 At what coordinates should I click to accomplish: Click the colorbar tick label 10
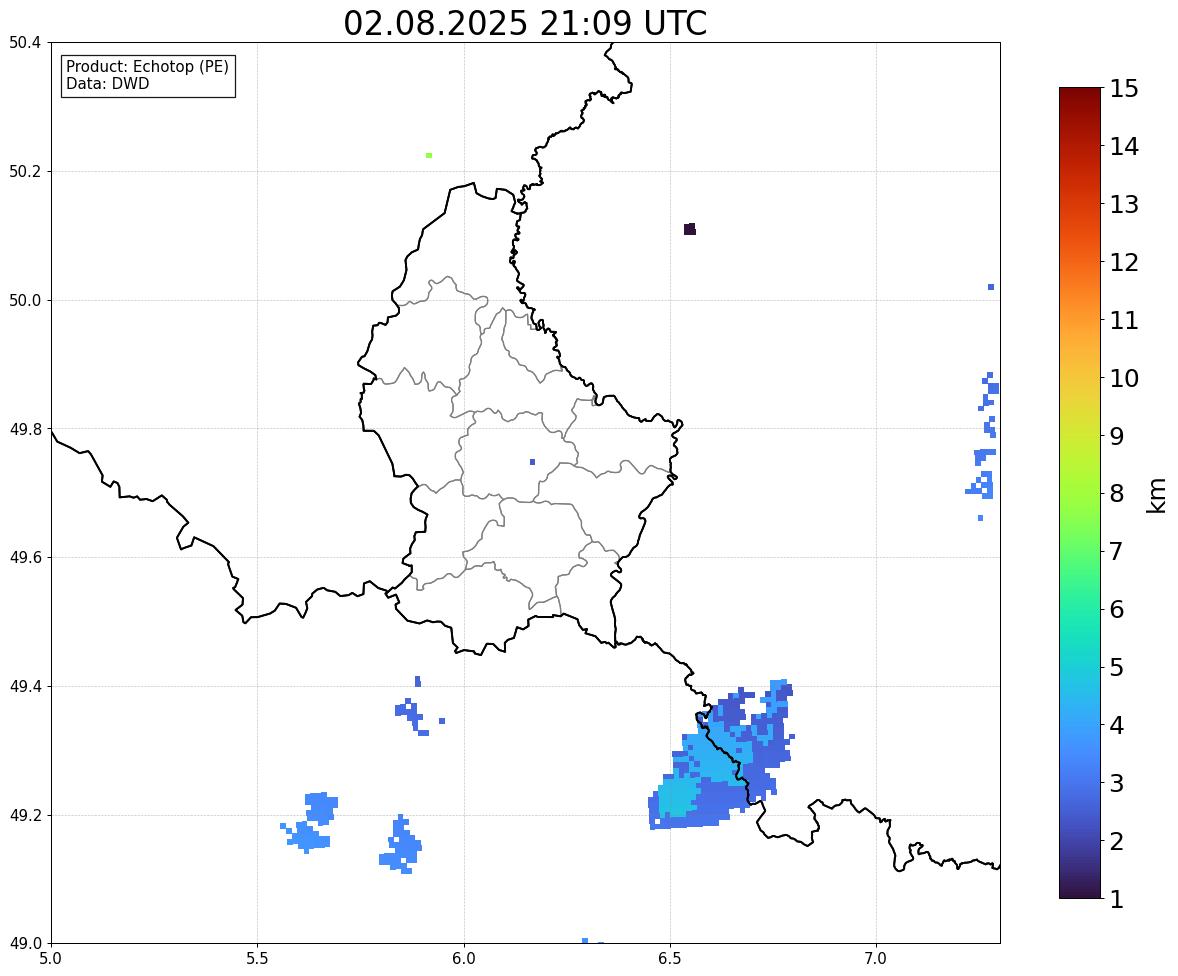(x=1124, y=378)
